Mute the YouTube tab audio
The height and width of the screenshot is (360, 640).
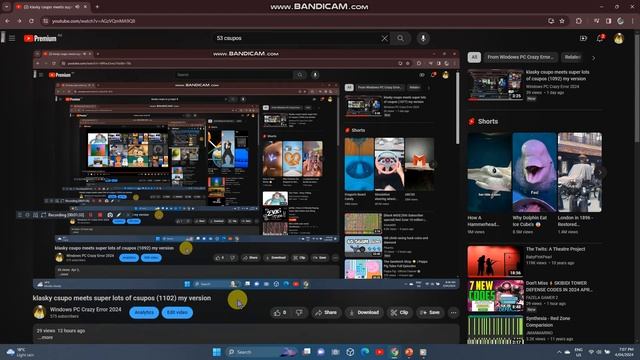[78, 7]
